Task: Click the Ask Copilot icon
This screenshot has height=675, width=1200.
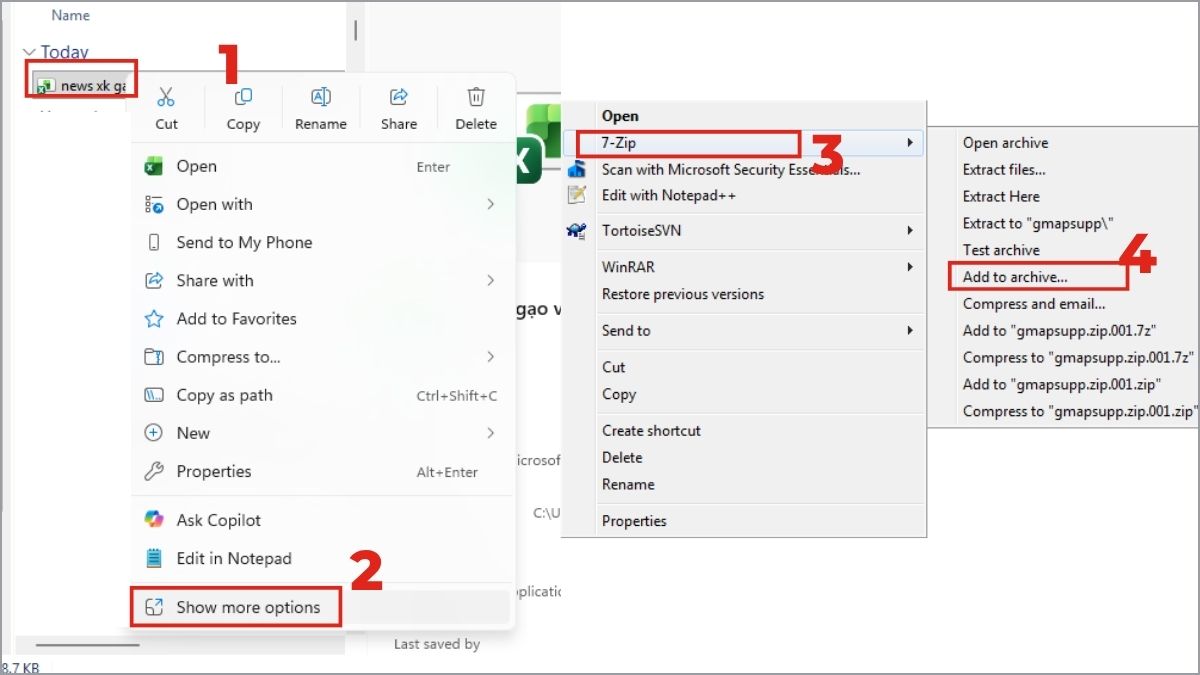Action: coord(153,520)
